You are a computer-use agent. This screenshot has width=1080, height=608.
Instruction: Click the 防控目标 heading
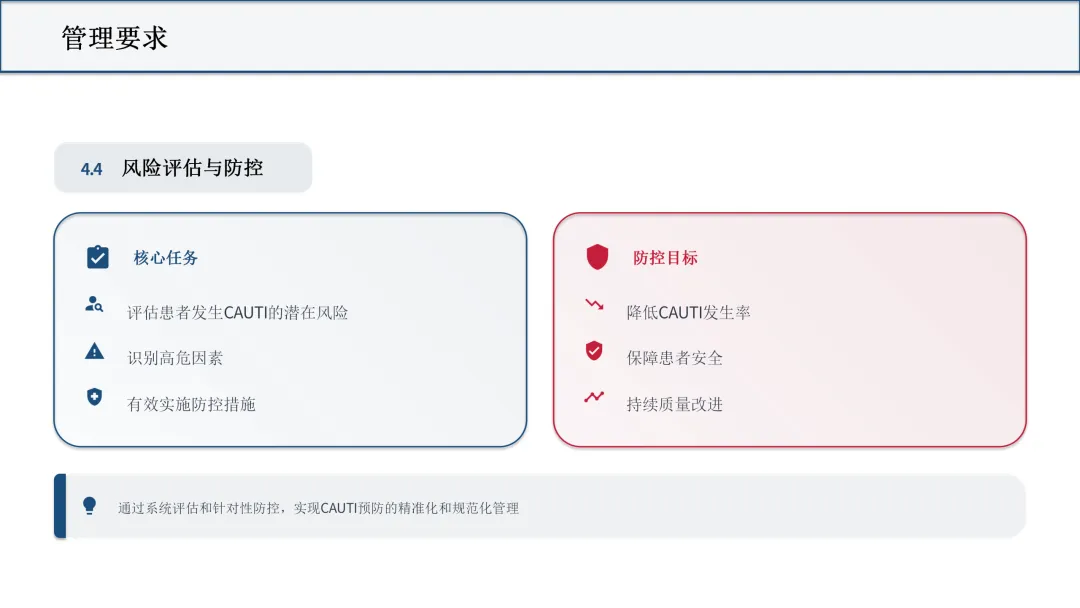665,258
